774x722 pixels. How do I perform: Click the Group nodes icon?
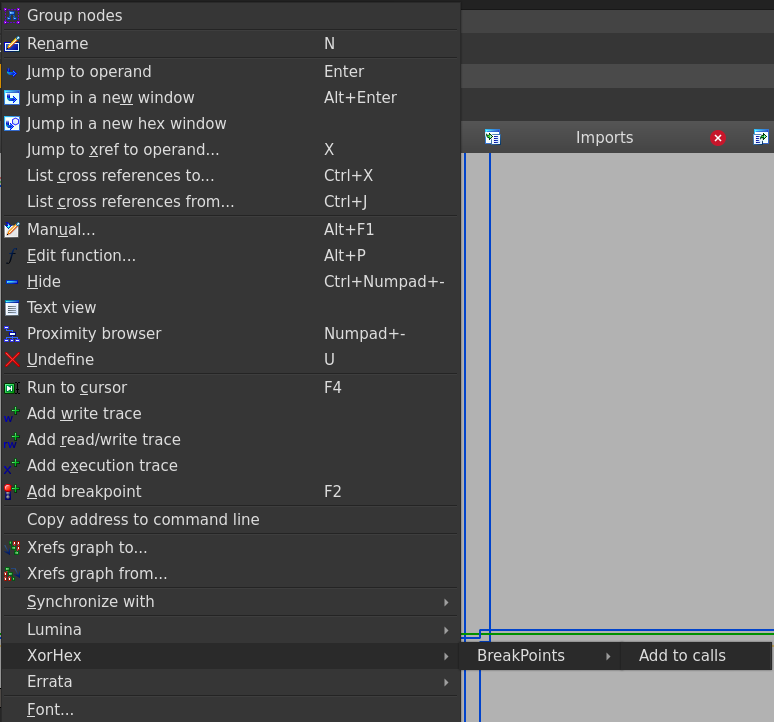coord(12,16)
